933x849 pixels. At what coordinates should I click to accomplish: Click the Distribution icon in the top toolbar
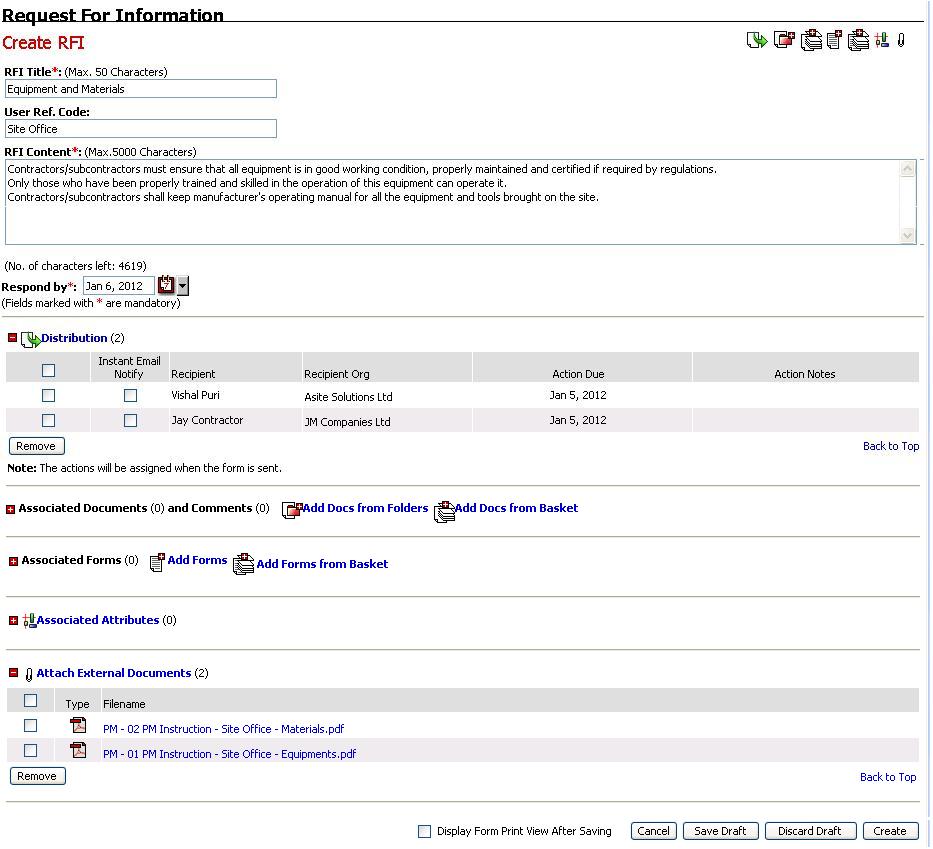tap(757, 40)
